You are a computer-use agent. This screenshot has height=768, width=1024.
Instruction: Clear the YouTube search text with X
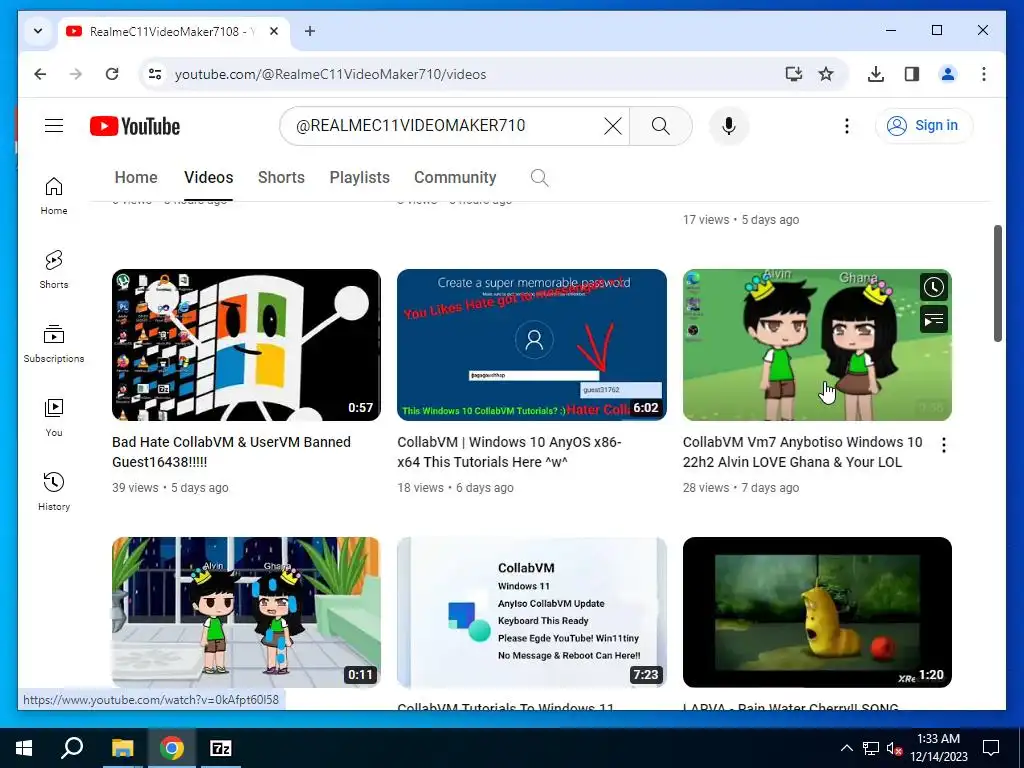coord(613,126)
